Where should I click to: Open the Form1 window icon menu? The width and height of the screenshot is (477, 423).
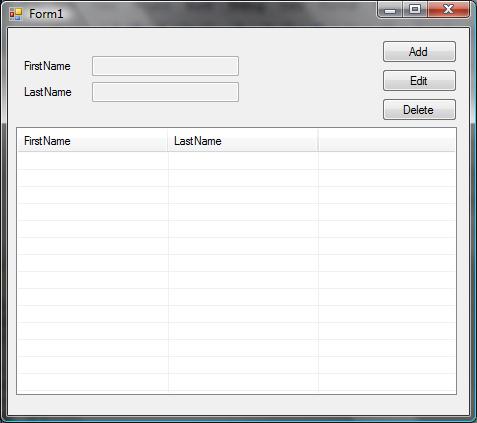click(x=16, y=14)
